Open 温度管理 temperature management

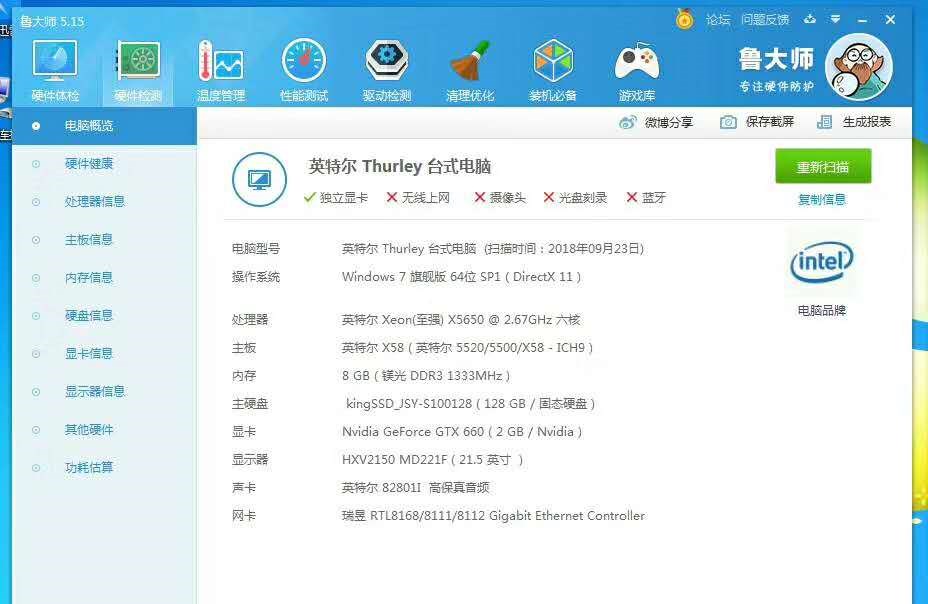221,71
